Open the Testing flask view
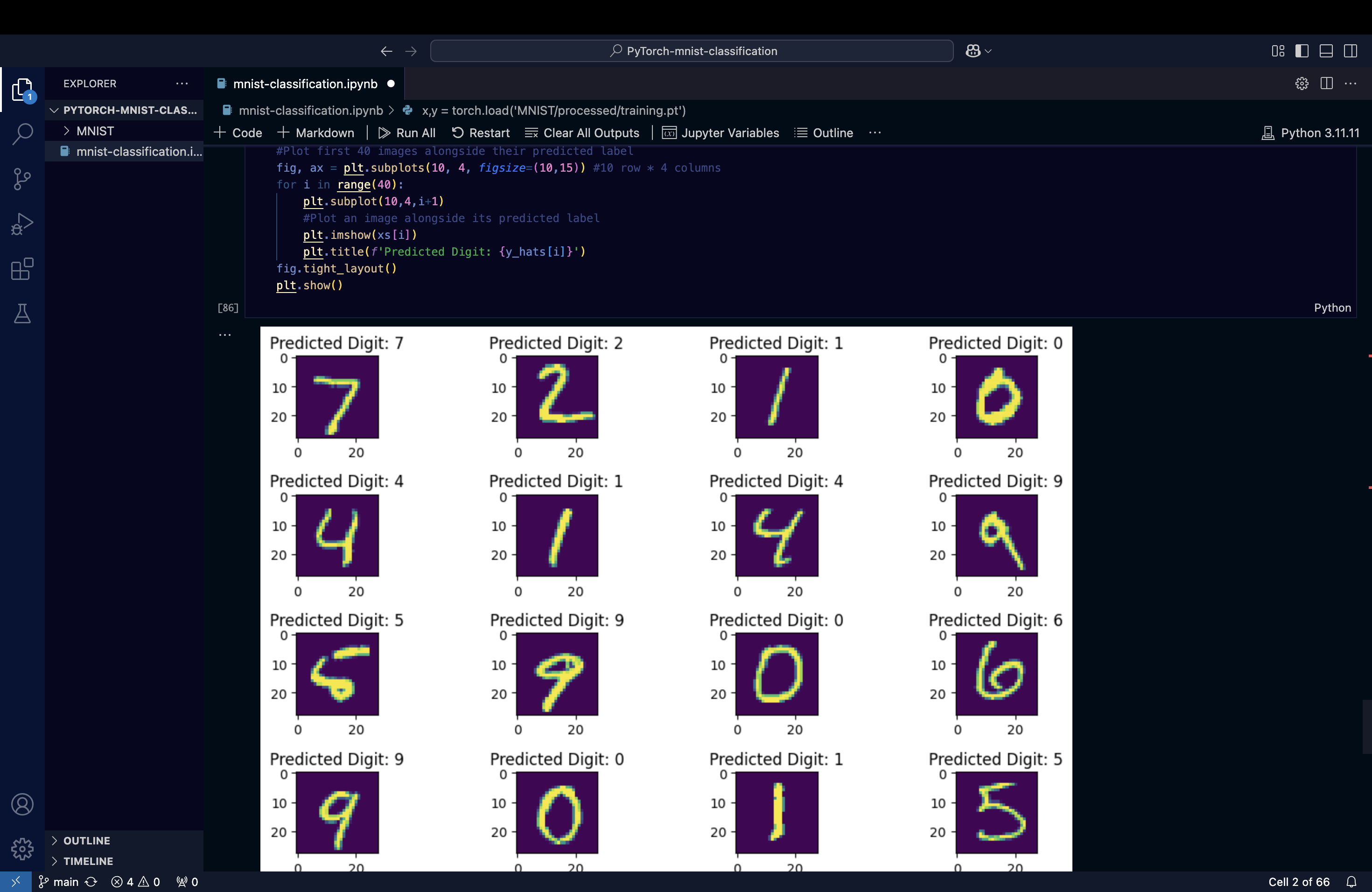 tap(22, 314)
